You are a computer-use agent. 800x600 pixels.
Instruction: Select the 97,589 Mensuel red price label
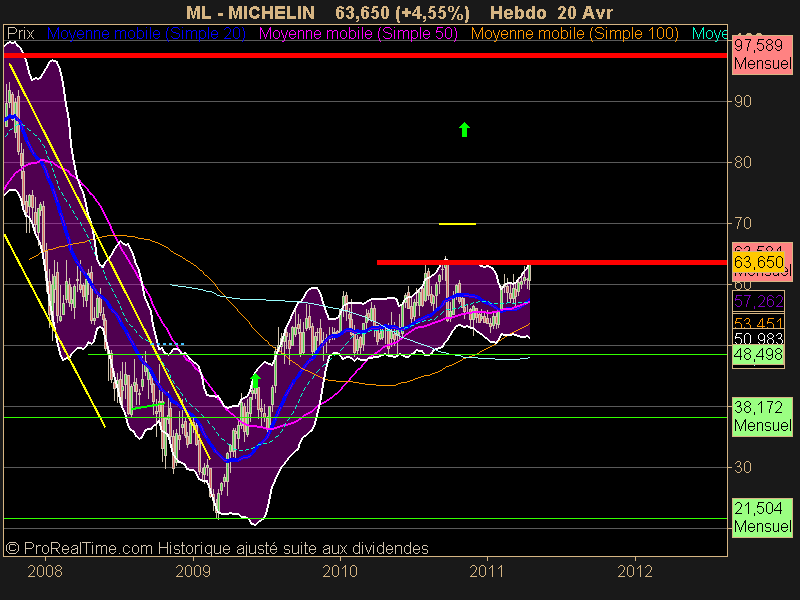click(762, 55)
